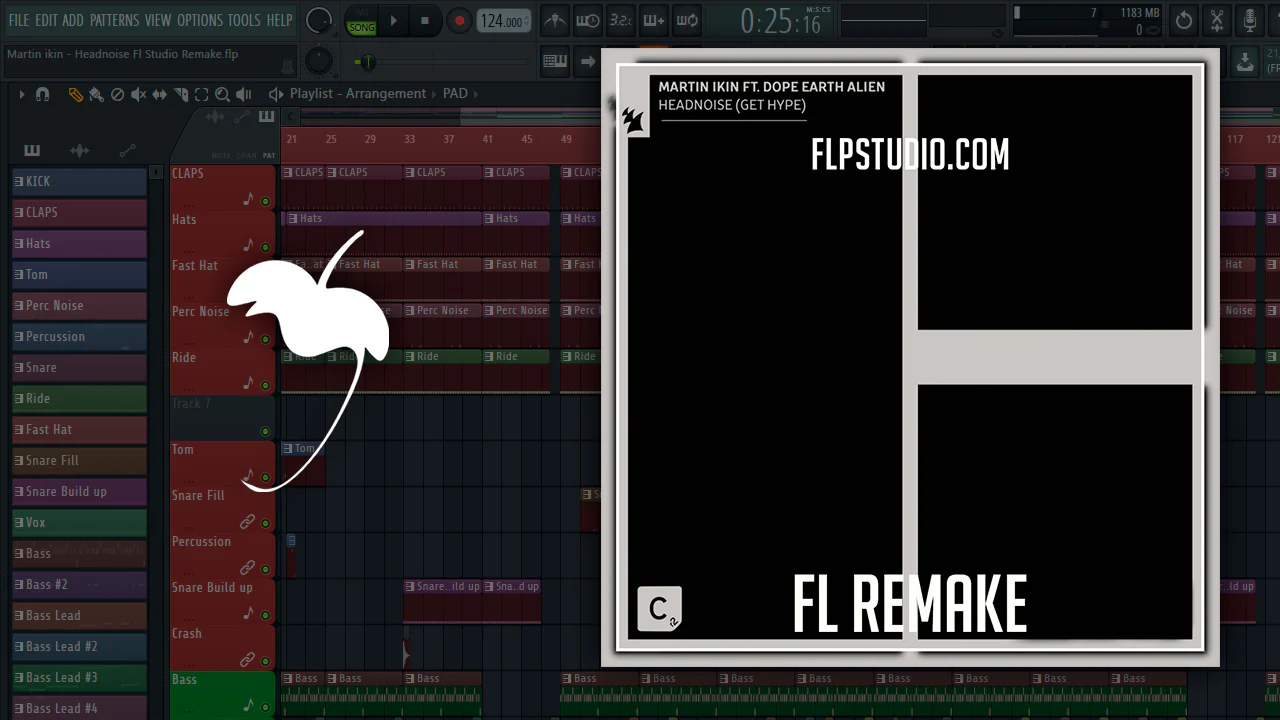Open the audio editor scissors icon
The image size is (1280, 720).
click(x=1217, y=20)
